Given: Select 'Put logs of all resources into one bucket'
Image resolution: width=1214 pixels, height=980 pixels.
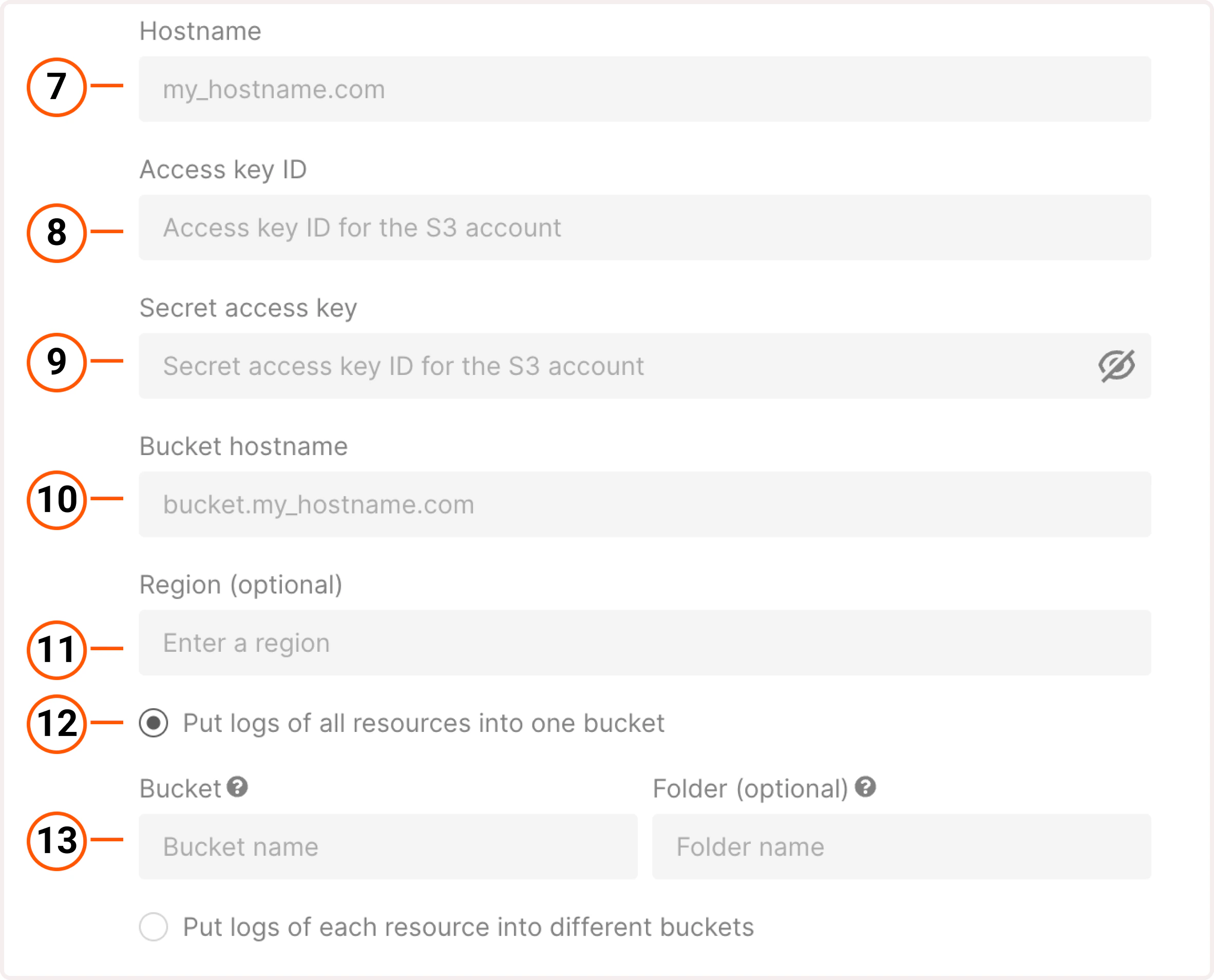Looking at the screenshot, I should tap(153, 723).
